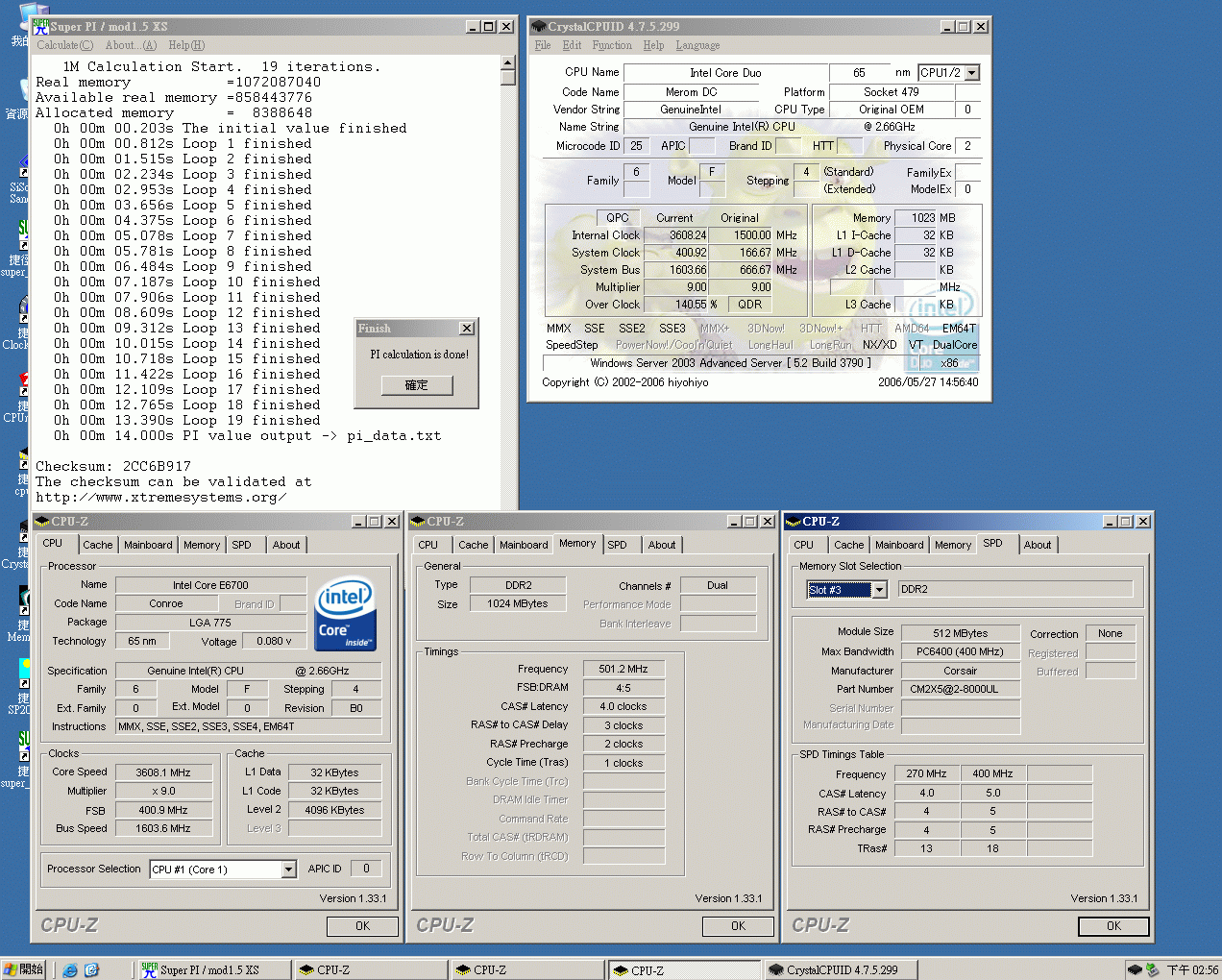Click the CrystalCPUID title bar icon
1222x980 pixels.
pyautogui.click(x=539, y=26)
